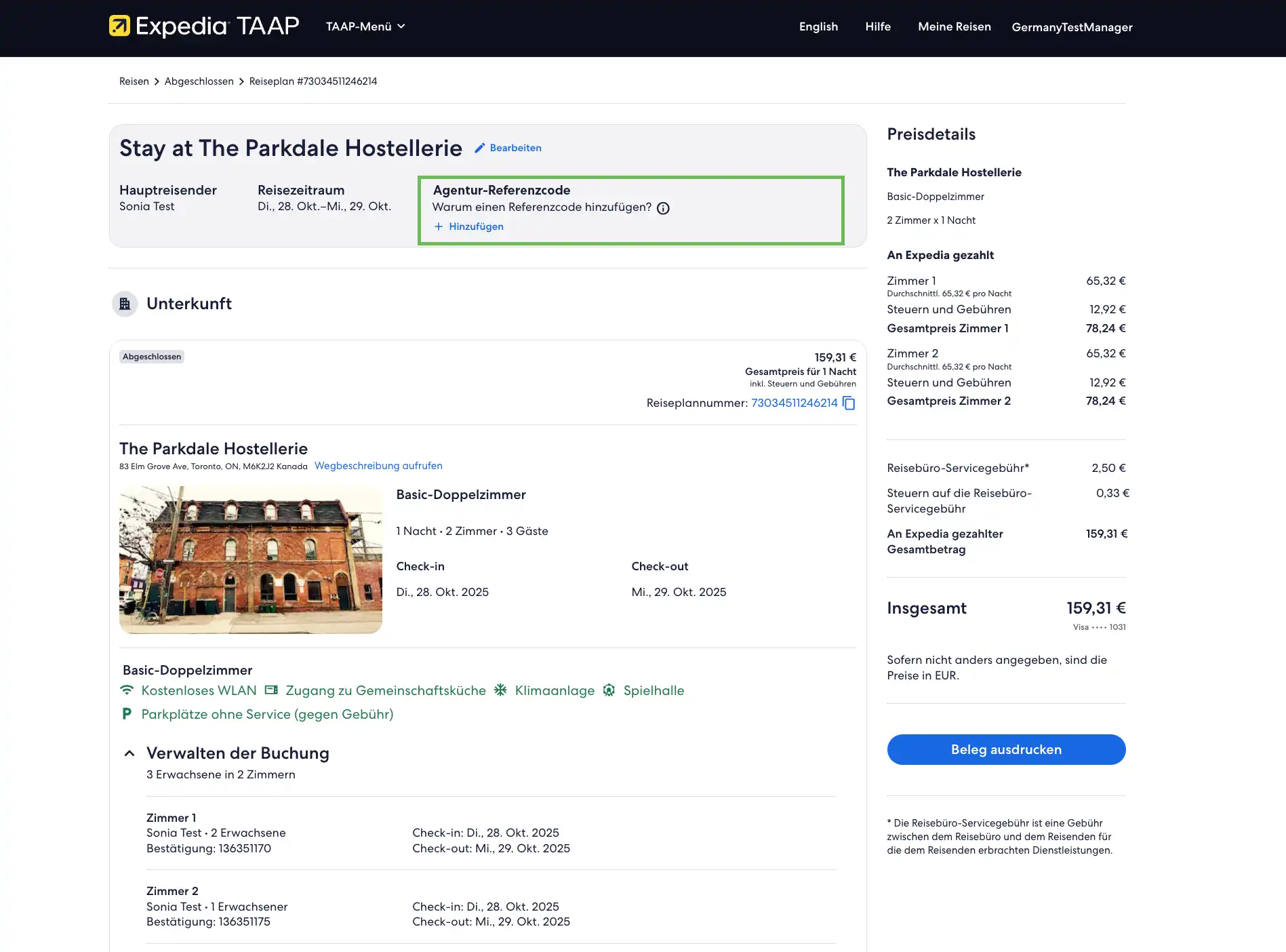Click the plus icon before Hinzufügen

[x=439, y=226]
